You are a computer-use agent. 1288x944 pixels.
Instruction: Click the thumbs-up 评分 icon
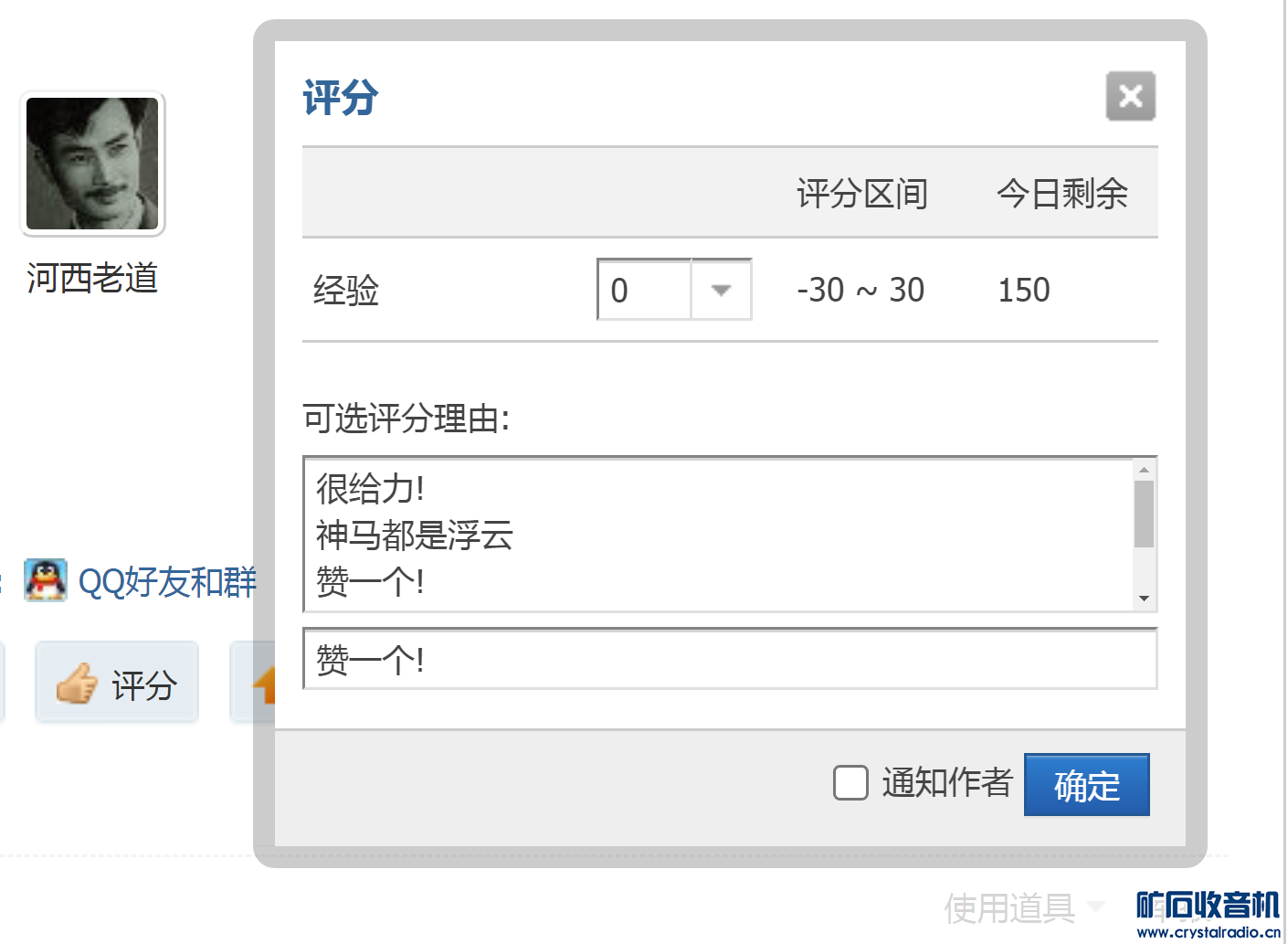click(x=77, y=684)
